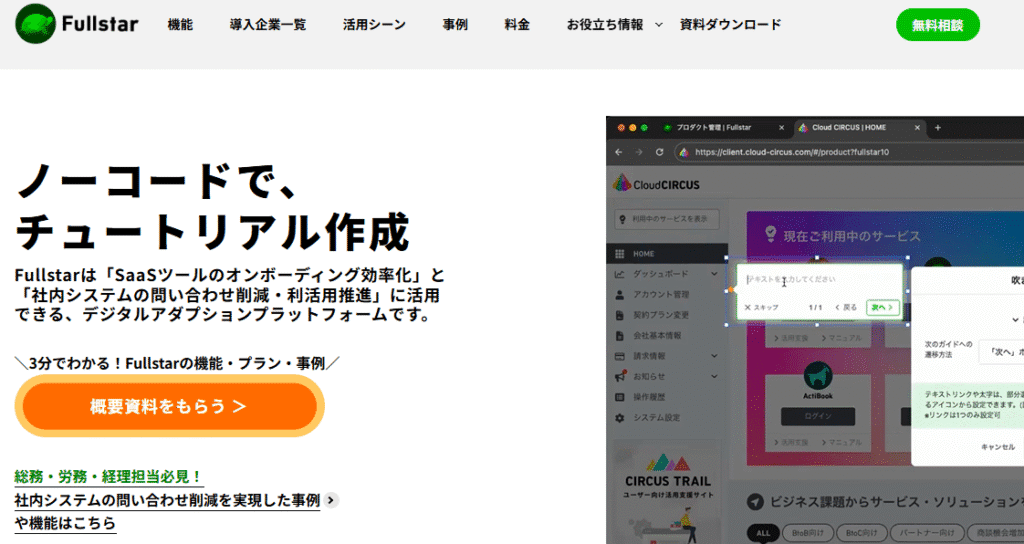Click green 無料相談 button
1024x544 pixels.
coord(938,25)
